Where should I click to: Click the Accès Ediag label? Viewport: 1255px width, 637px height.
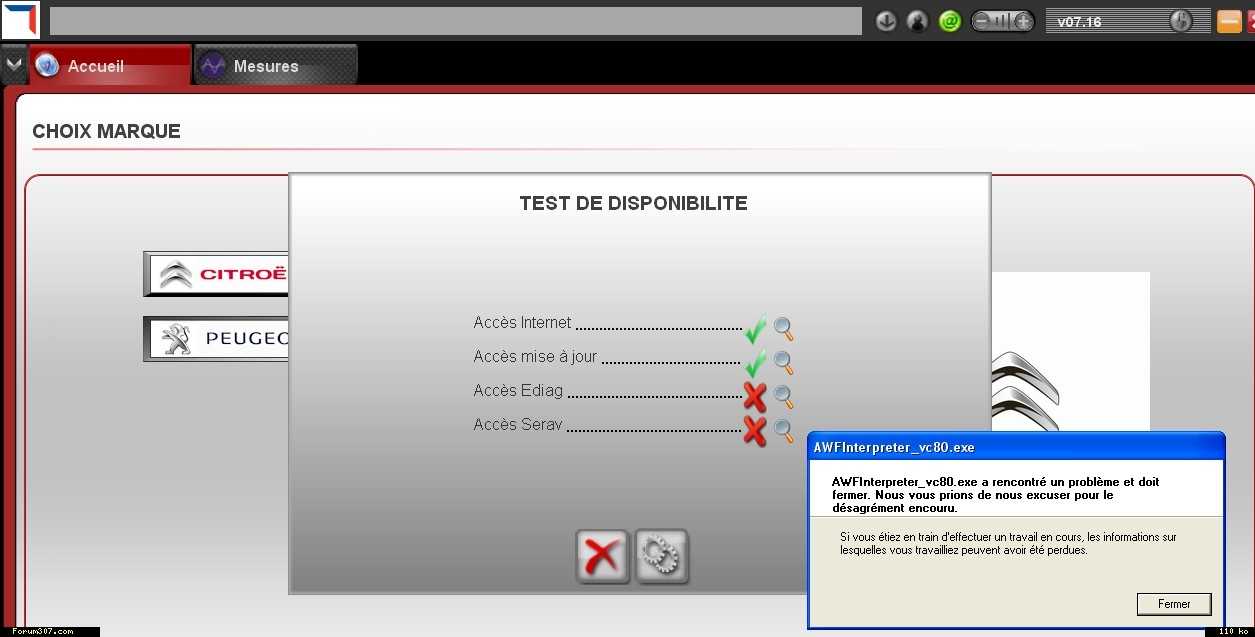(518, 391)
